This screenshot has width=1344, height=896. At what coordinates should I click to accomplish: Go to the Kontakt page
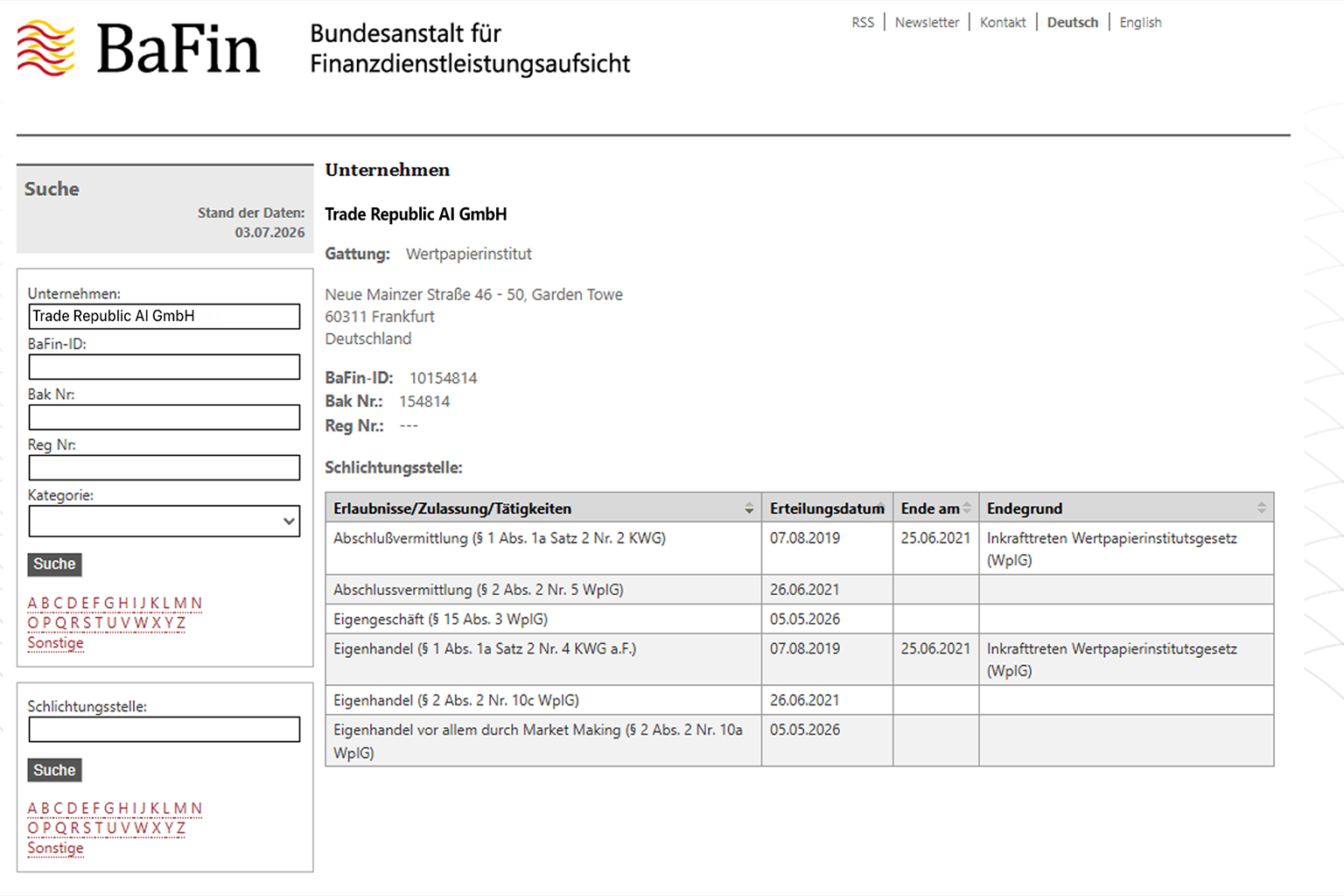pyautogui.click(x=1003, y=23)
